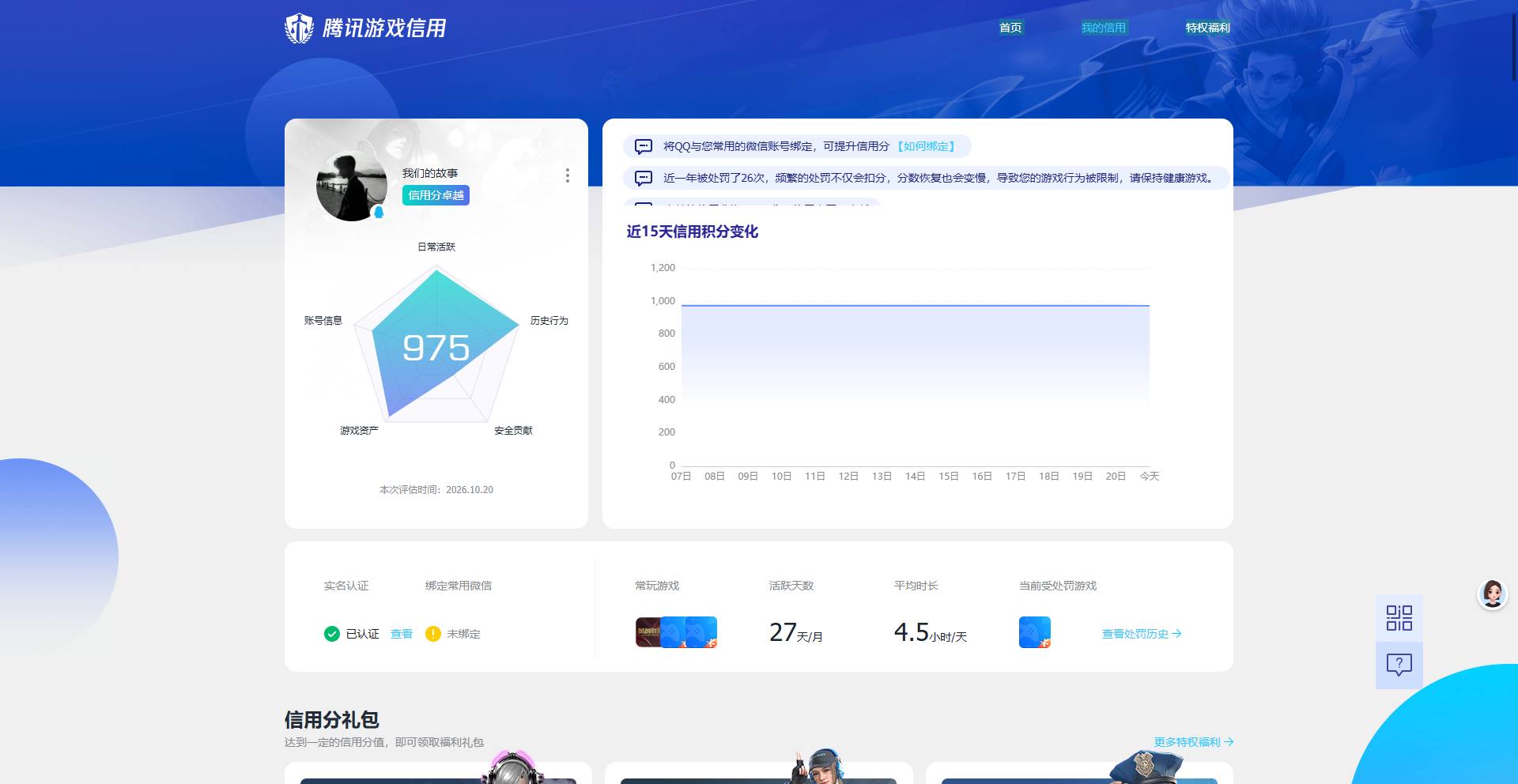The height and width of the screenshot is (784, 1518).
Task: Open the 更多特权福利 link
Action: coord(1193,742)
